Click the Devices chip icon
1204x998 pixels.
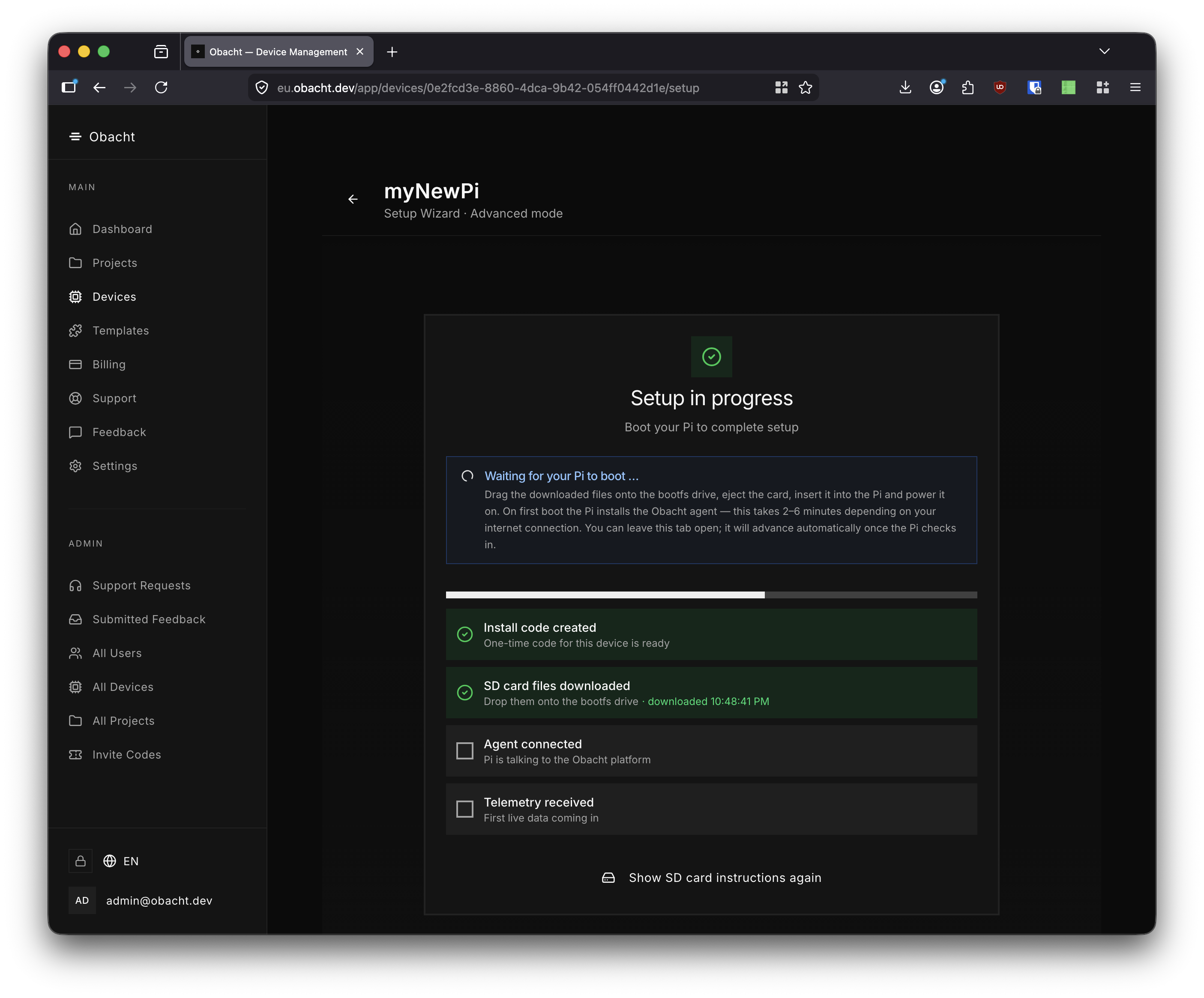point(76,297)
